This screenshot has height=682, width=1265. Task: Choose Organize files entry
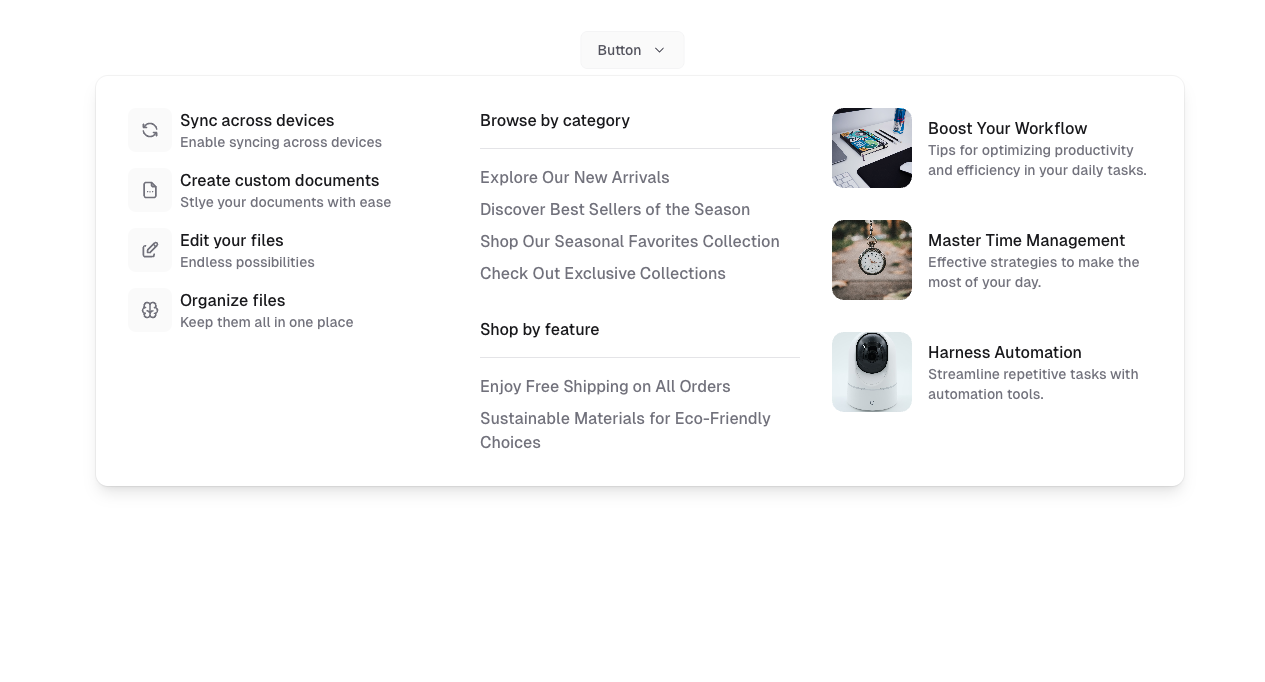232,301
